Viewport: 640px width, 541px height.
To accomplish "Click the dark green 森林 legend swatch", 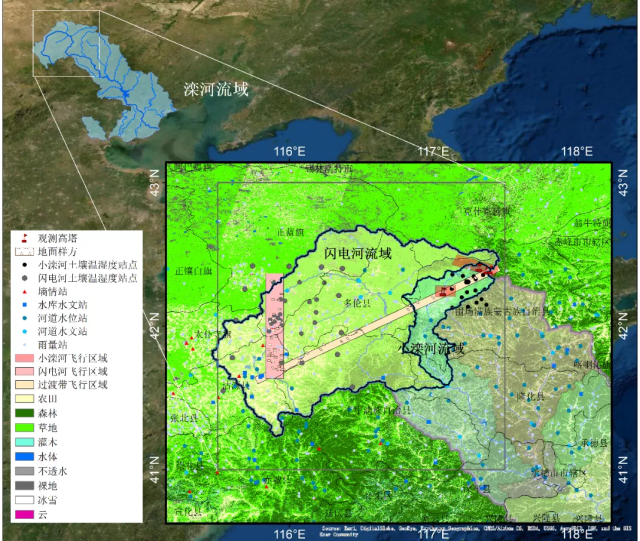I will click(x=23, y=410).
